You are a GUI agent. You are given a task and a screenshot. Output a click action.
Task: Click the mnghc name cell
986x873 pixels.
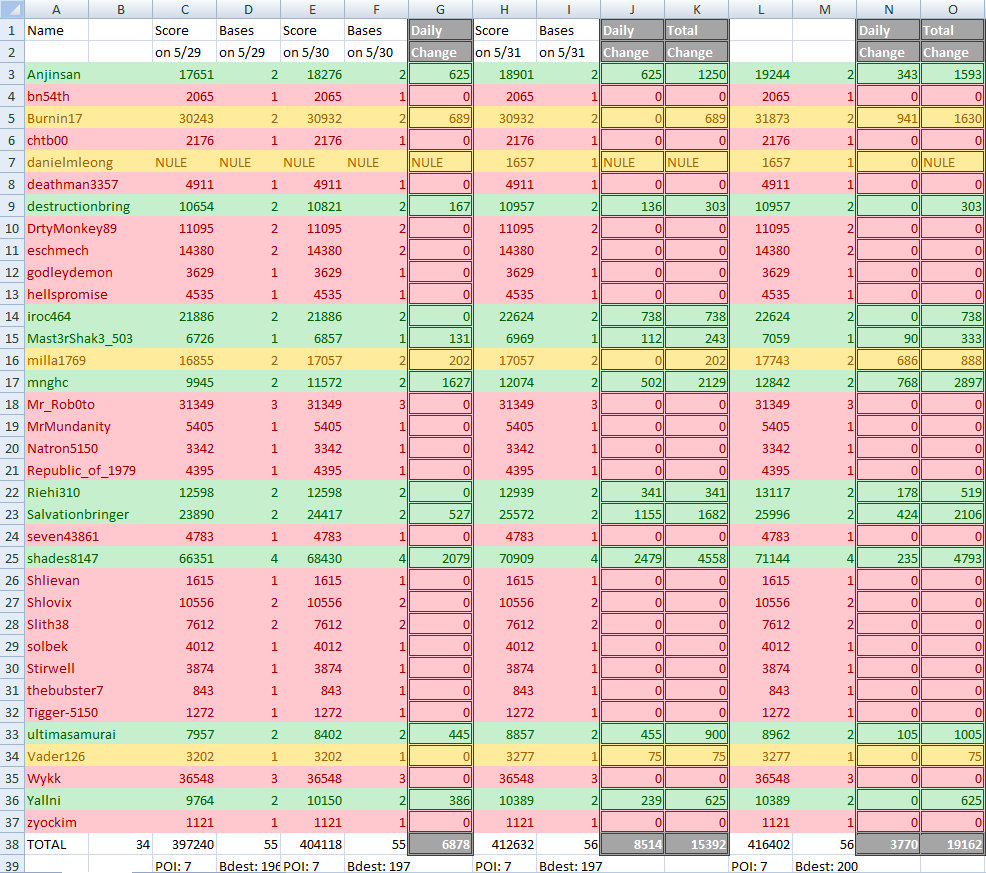click(x=56, y=382)
